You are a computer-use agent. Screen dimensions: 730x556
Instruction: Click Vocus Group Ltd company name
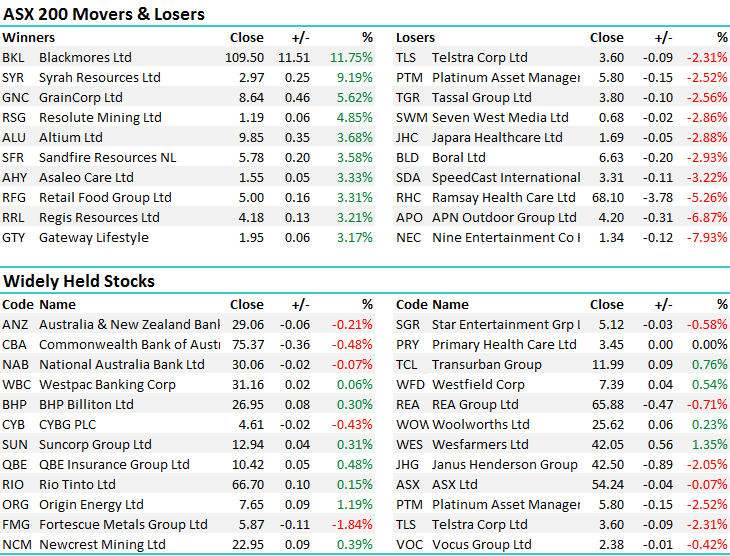pyautogui.click(x=481, y=545)
